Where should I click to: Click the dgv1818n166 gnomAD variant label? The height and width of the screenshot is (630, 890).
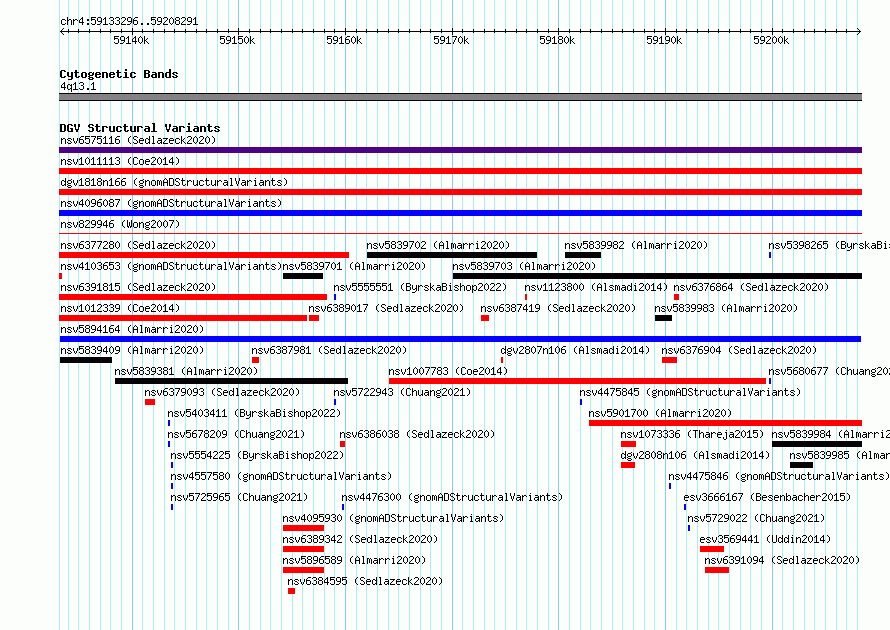pyautogui.click(x=174, y=182)
